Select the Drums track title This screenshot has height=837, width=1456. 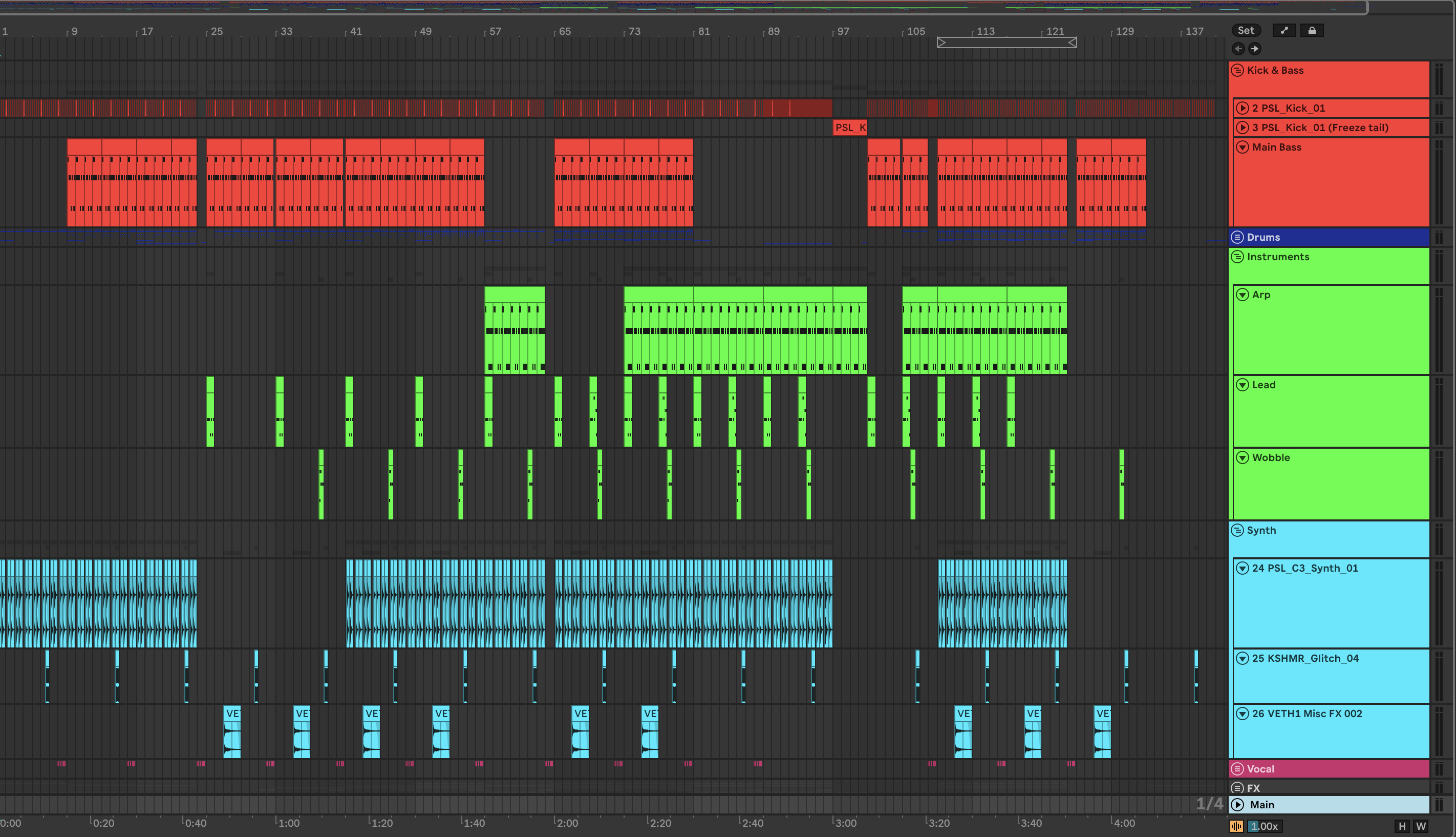1264,237
